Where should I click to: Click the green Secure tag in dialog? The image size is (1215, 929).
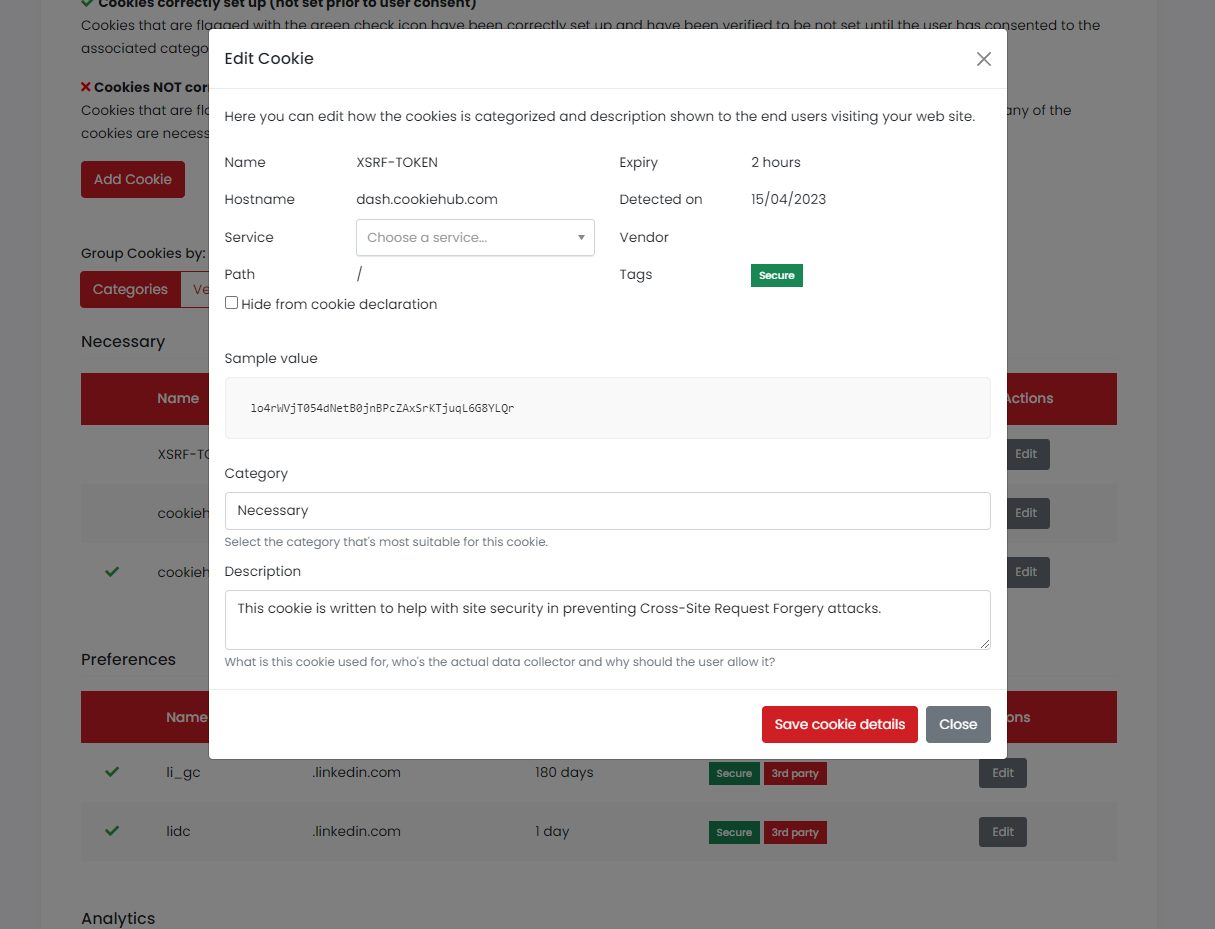tap(776, 276)
